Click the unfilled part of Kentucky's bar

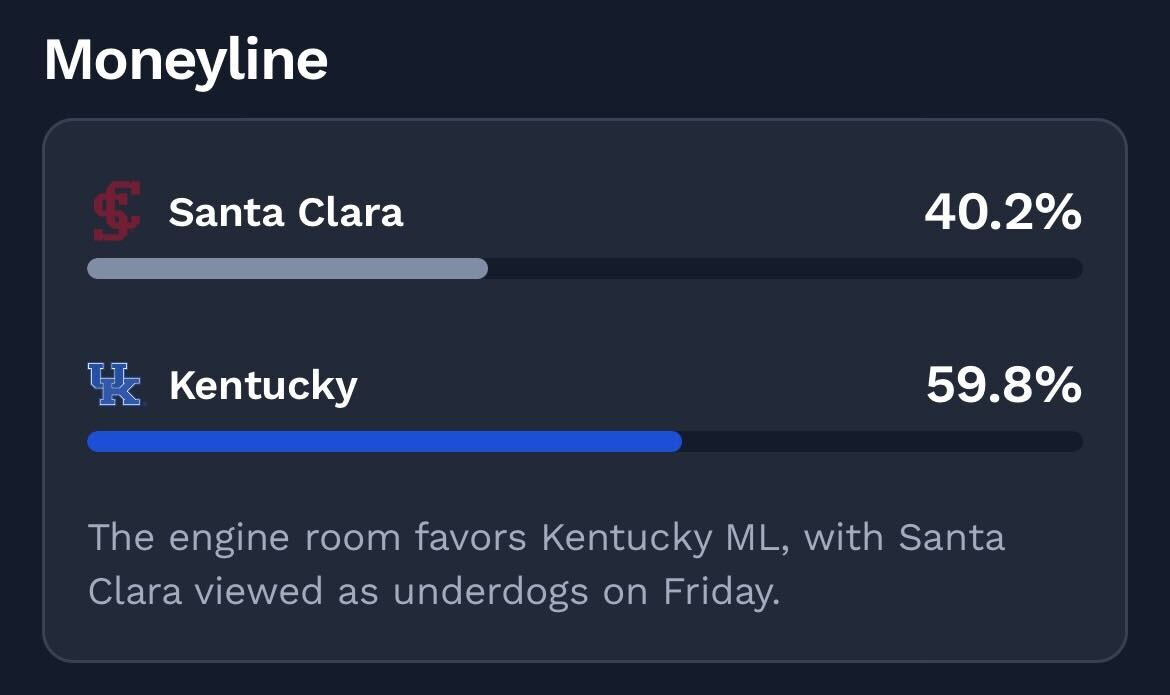tap(882, 441)
